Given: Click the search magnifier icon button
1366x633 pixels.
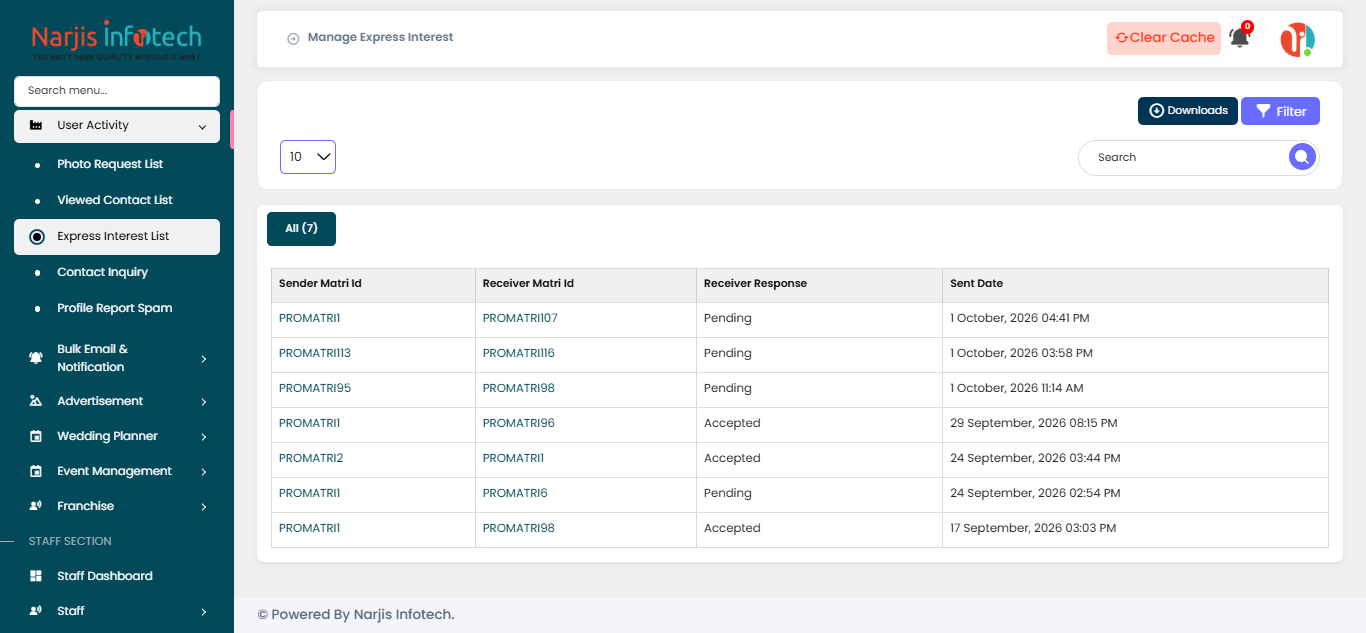Looking at the screenshot, I should pos(1301,157).
